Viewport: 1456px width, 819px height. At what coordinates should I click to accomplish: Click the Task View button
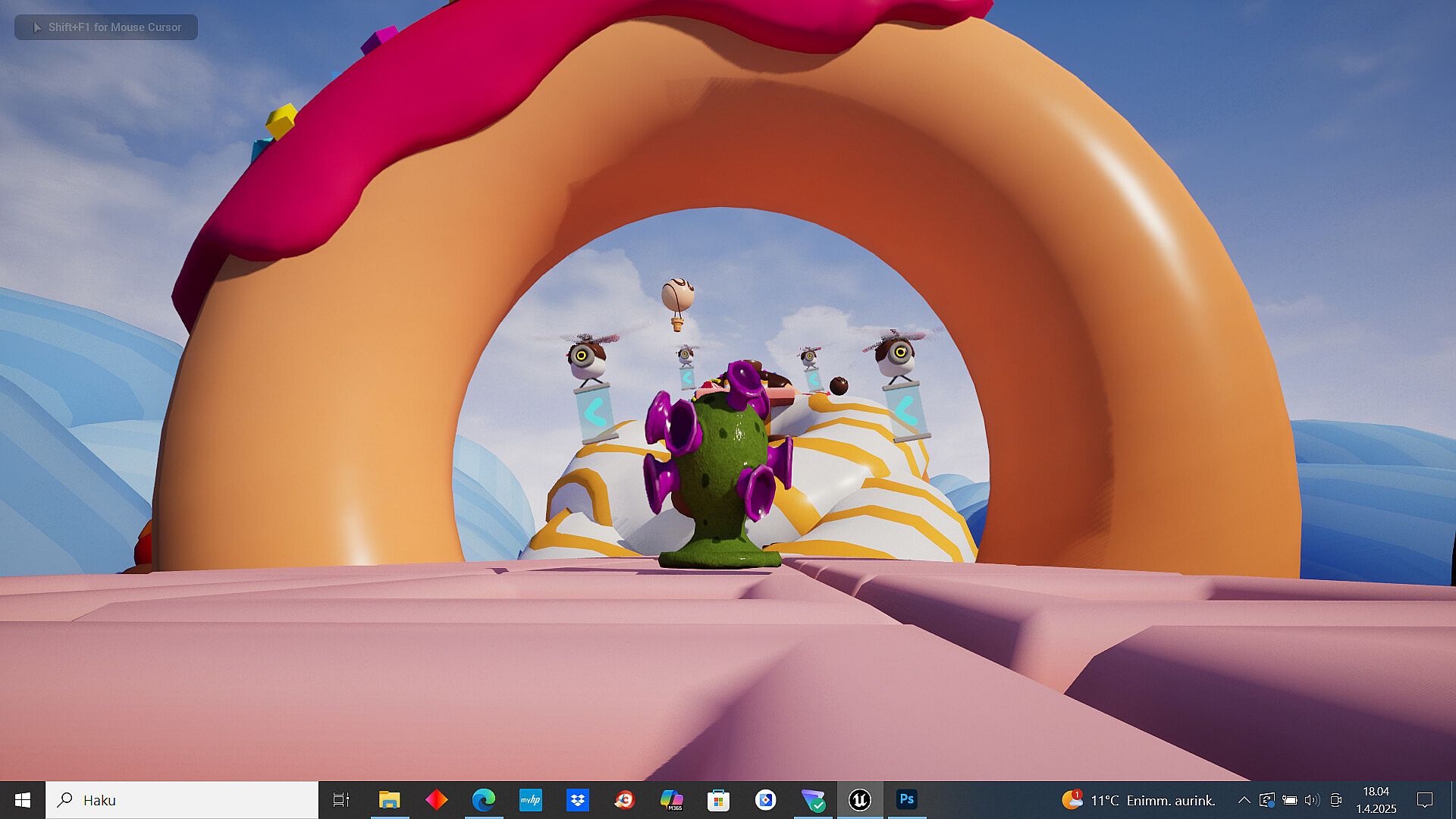tap(341, 800)
